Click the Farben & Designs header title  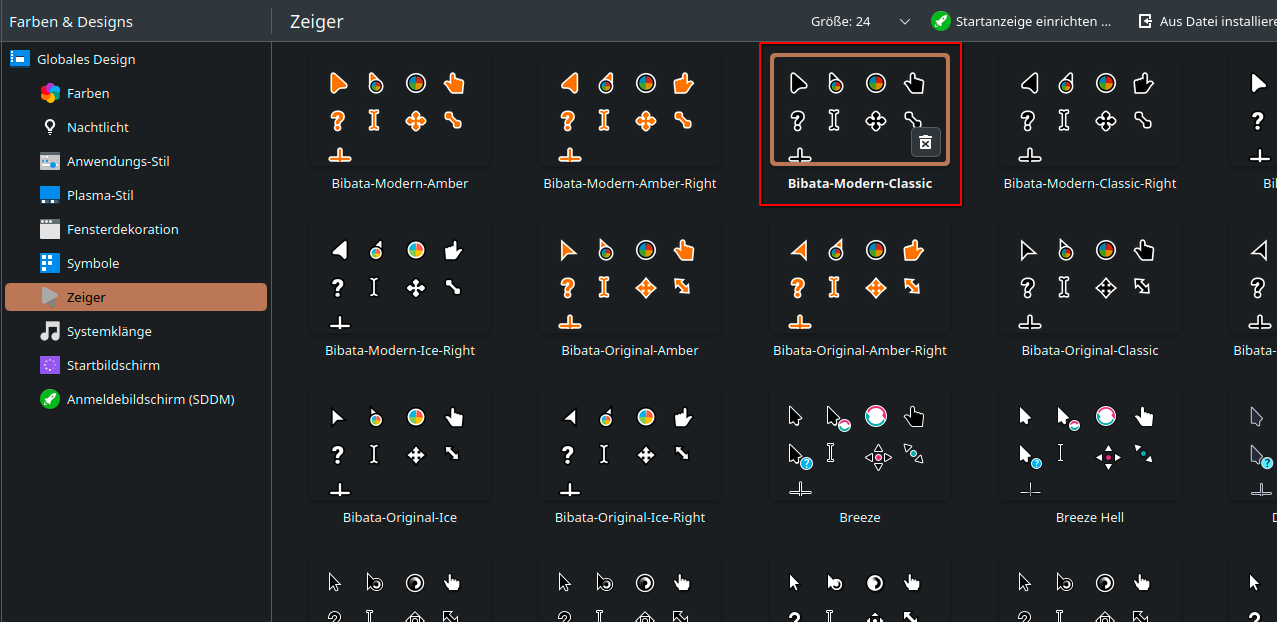point(71,21)
